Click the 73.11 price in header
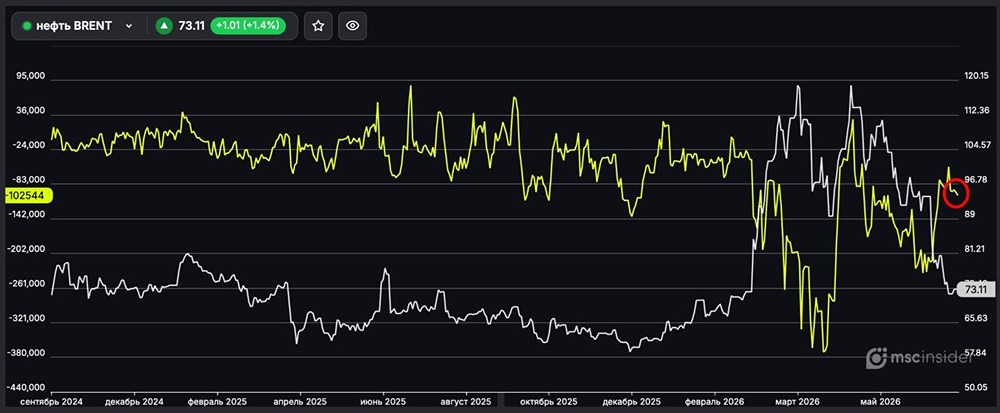The width and height of the screenshot is (1000, 413). [x=191, y=26]
